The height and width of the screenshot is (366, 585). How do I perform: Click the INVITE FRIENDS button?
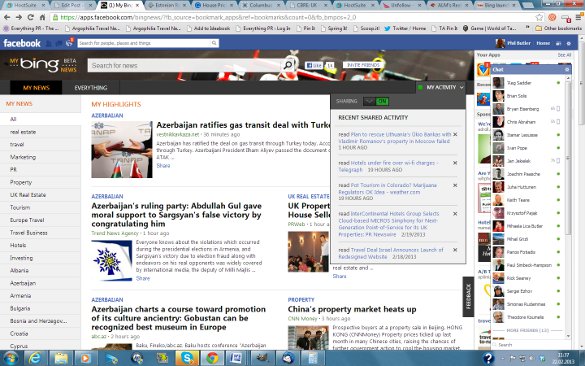[363, 65]
